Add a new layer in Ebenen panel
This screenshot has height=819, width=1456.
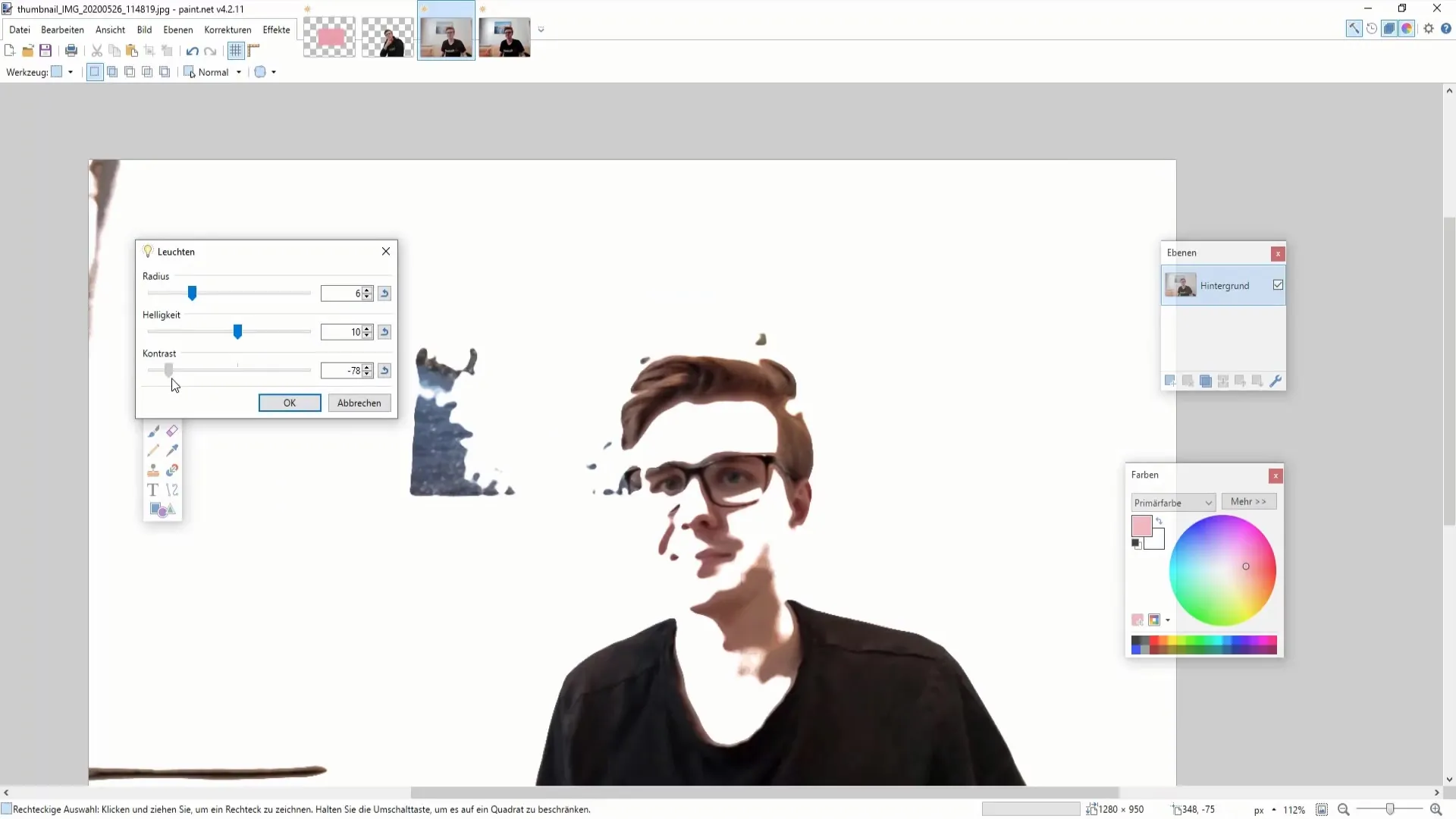pos(1170,381)
